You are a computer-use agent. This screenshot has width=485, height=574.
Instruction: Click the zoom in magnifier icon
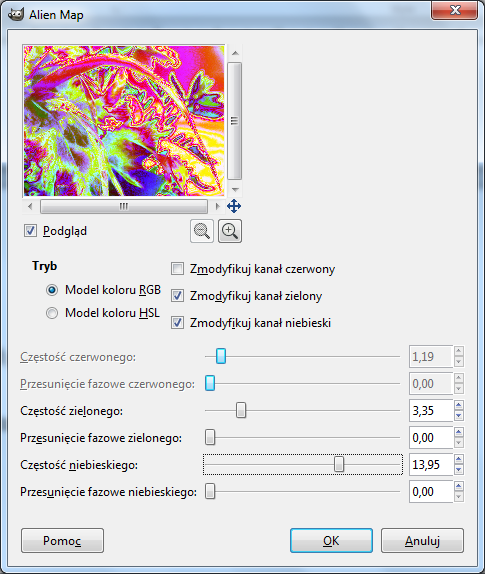pyautogui.click(x=230, y=231)
